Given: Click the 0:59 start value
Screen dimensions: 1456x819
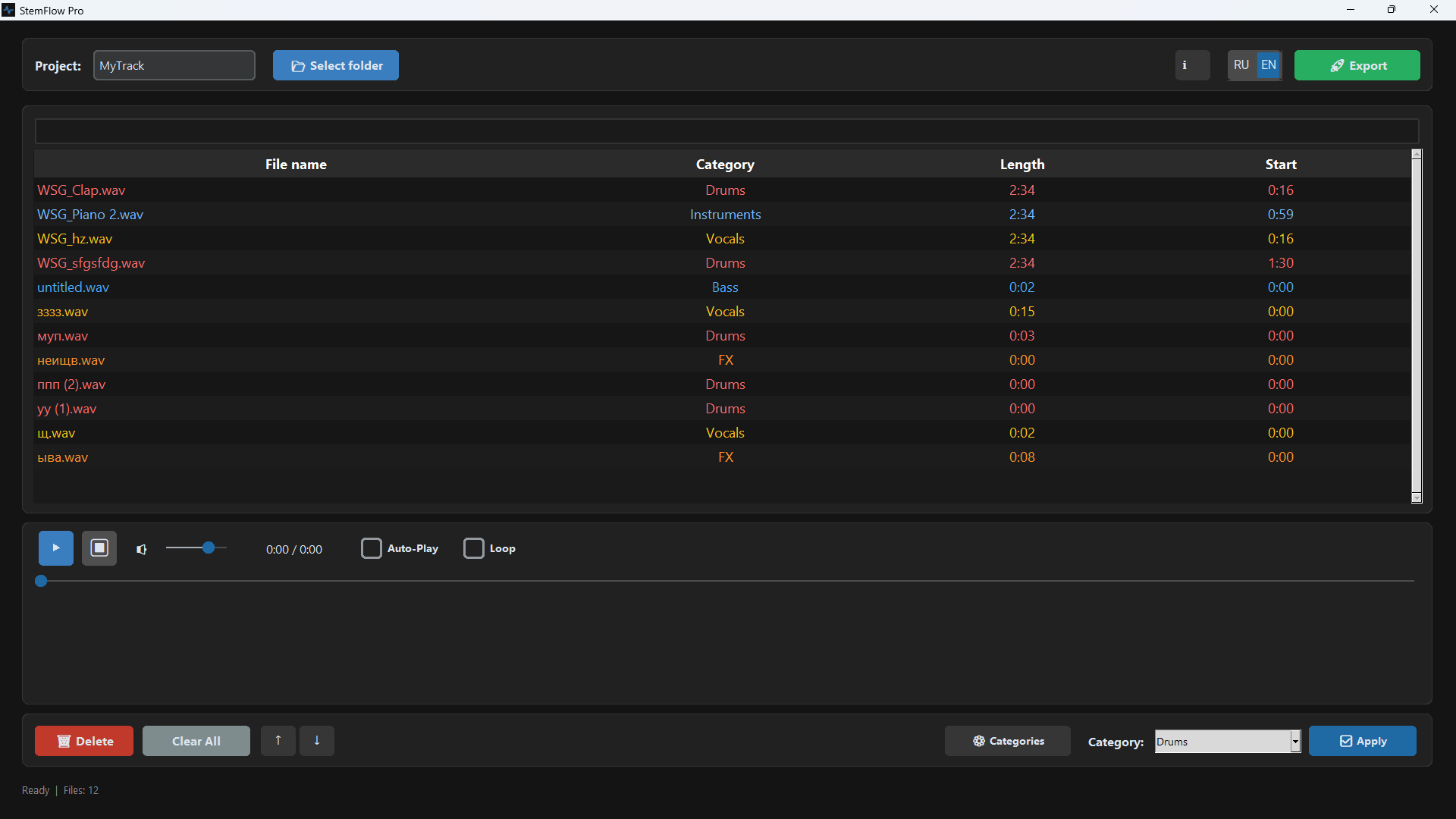Looking at the screenshot, I should (x=1281, y=215).
